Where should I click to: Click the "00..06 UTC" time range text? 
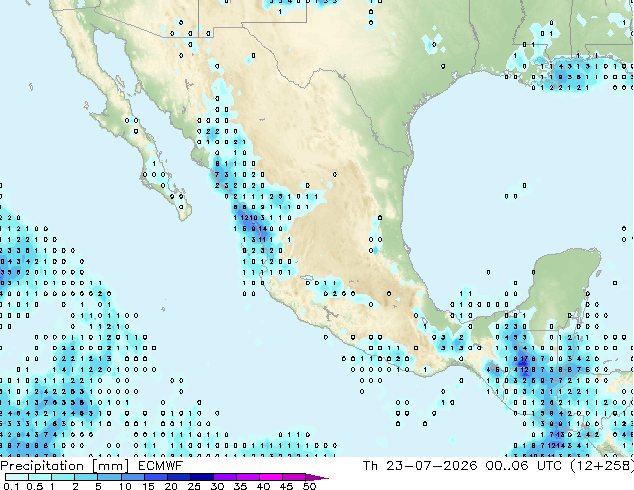click(x=524, y=466)
